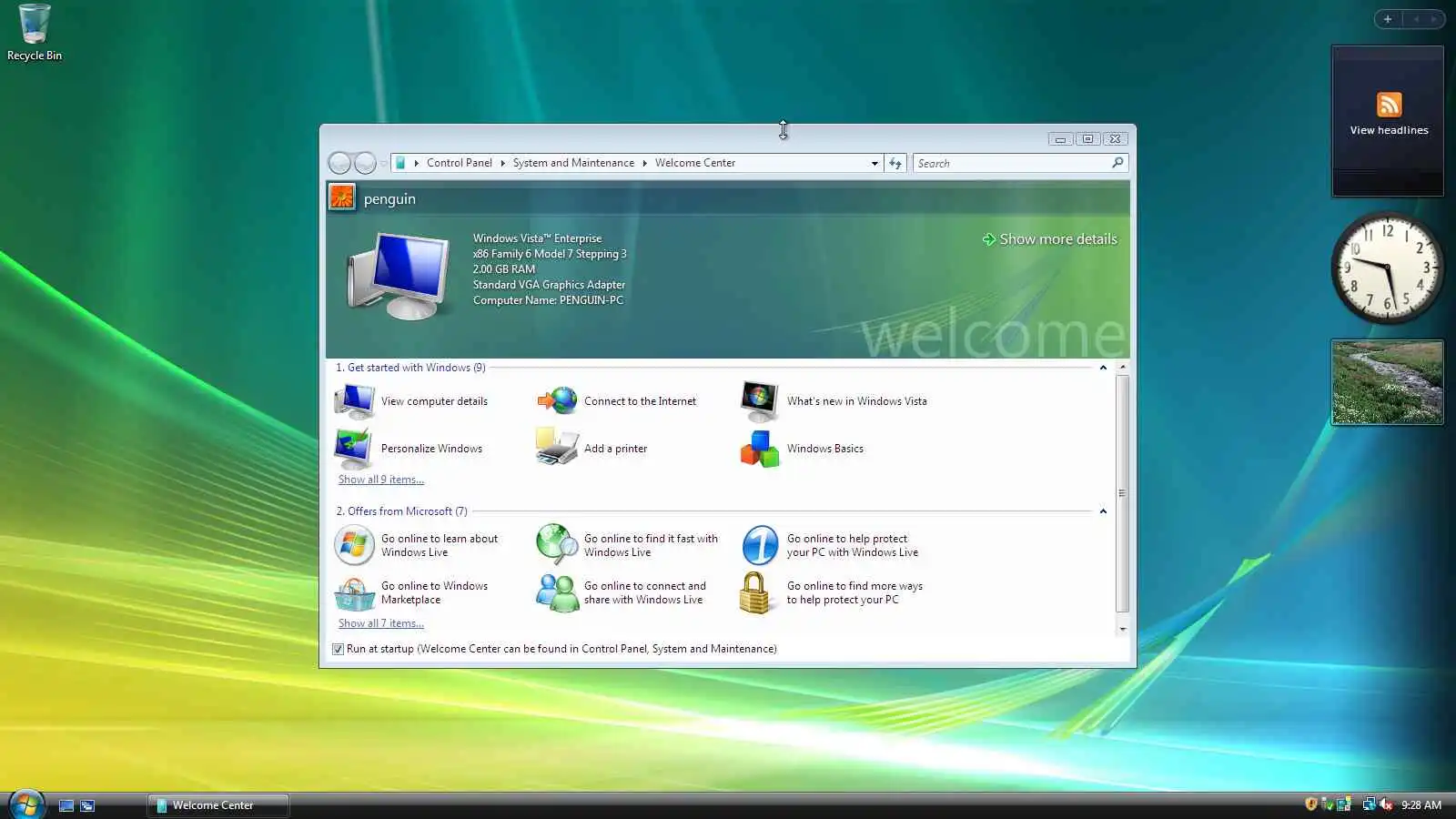The image size is (1456, 819).
Task: Open the Recycle Bin on the desktop
Action: point(35,33)
